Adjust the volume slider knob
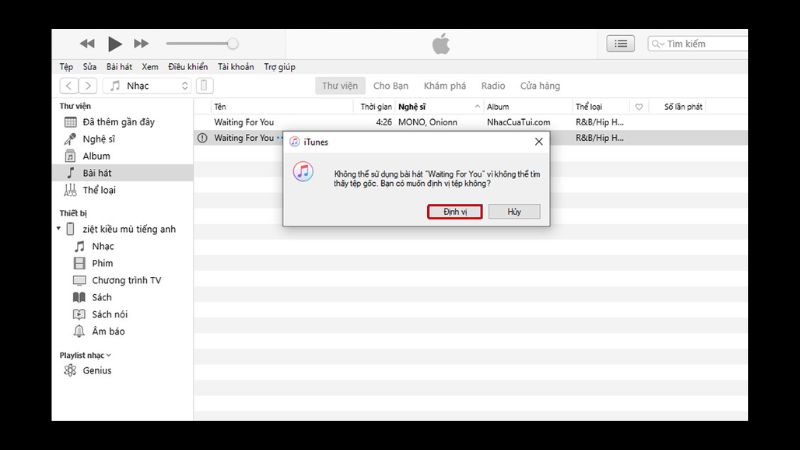 pos(233,44)
